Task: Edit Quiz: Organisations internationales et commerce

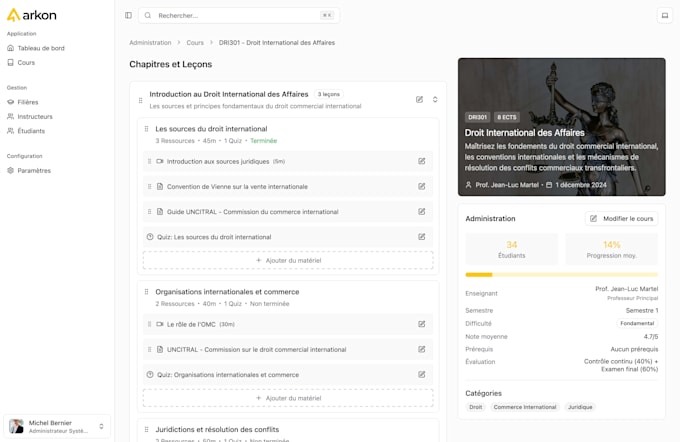Action: [x=422, y=374]
